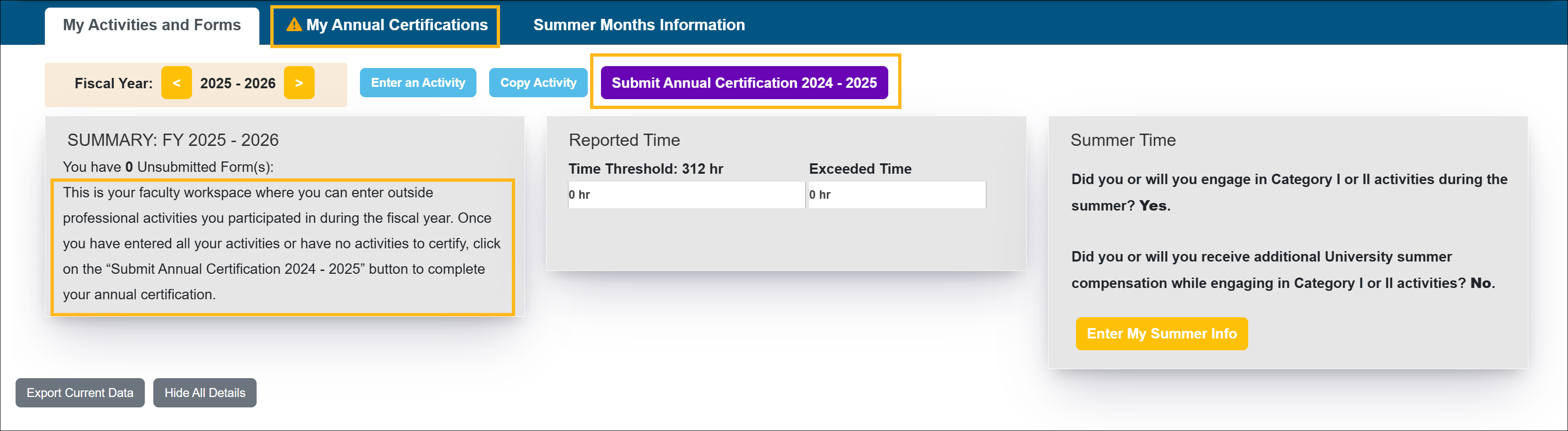Click the SUMMARY: FY 2025 - 2026 heading
This screenshot has height=431, width=1568.
click(173, 140)
